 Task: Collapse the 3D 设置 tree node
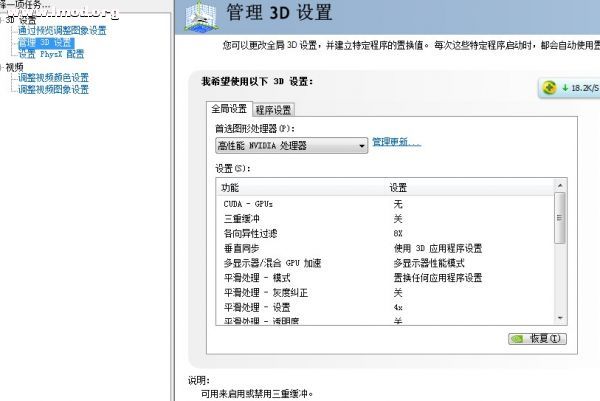[x=3, y=19]
